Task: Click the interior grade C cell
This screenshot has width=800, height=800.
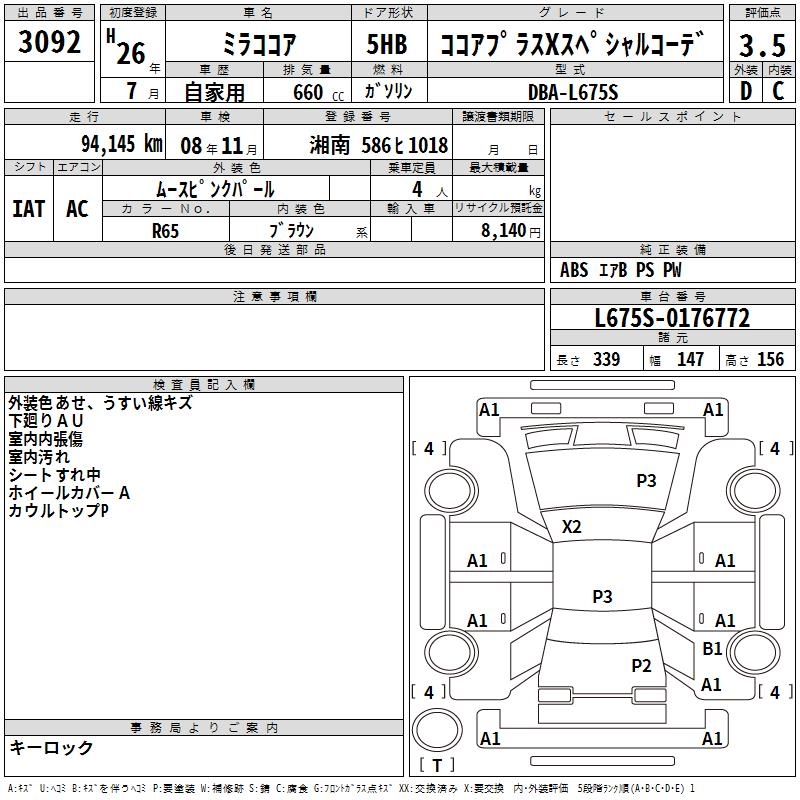Action: pyautogui.click(x=778, y=90)
